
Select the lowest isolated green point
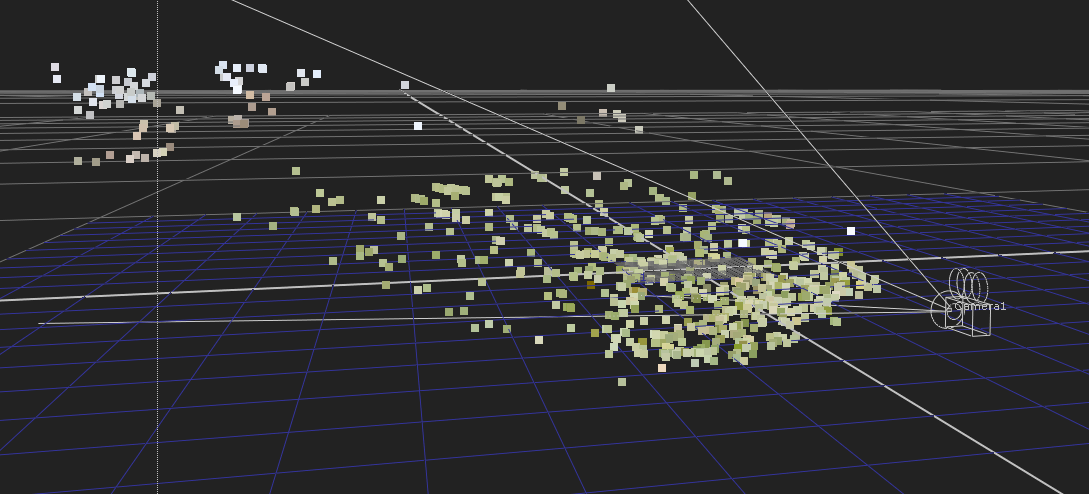(x=621, y=382)
